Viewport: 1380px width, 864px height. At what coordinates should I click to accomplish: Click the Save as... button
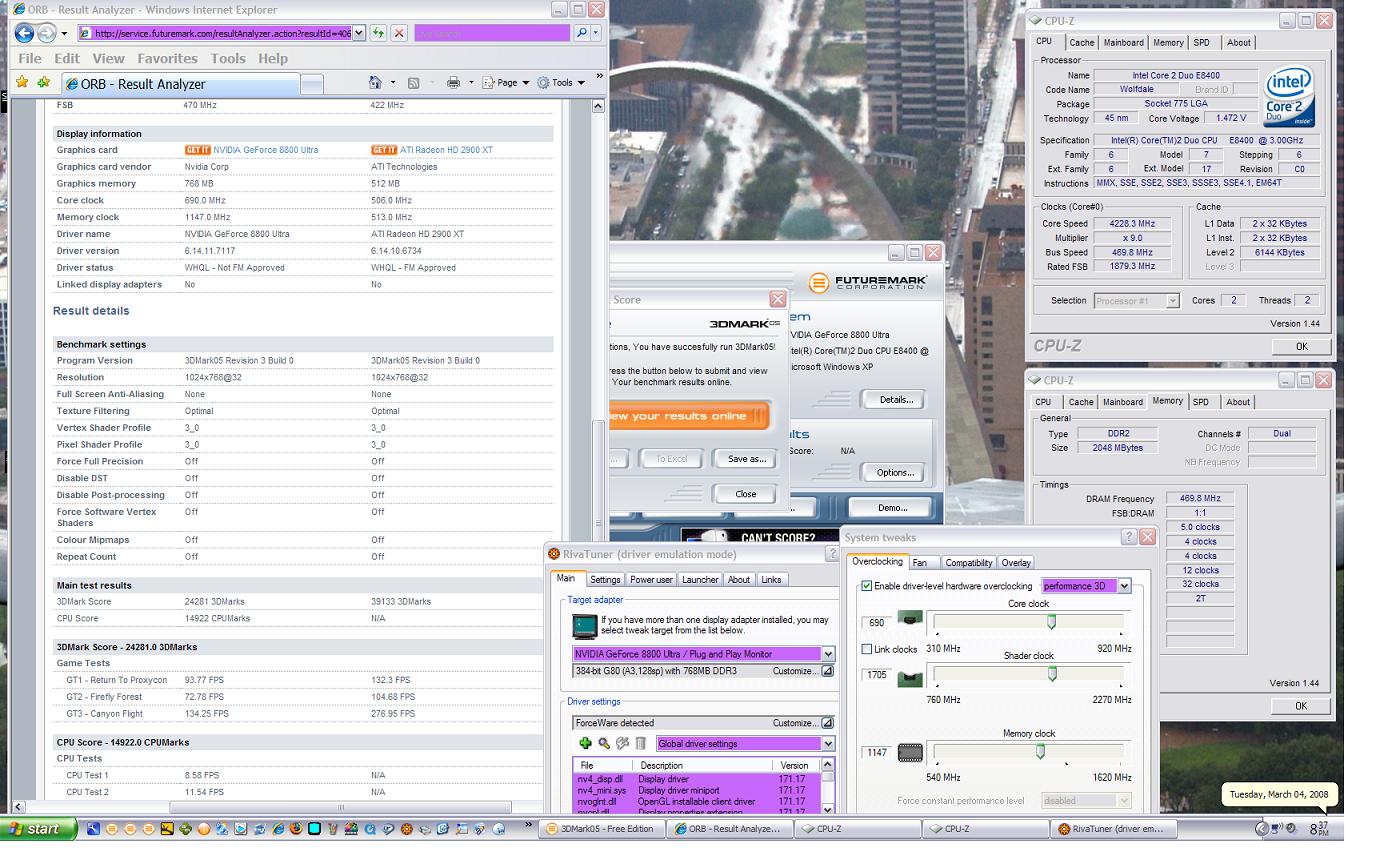coord(746,459)
